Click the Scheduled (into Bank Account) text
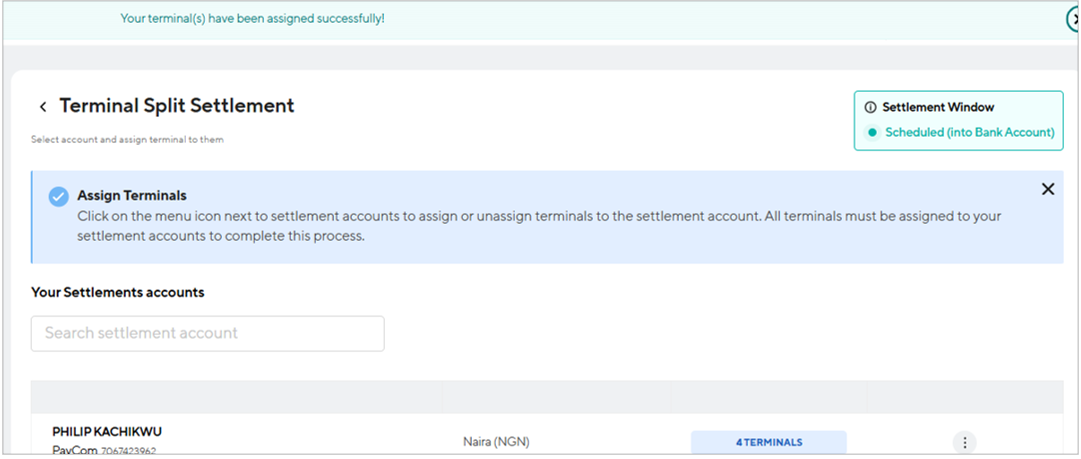This screenshot has height=459, width=1081. point(970,132)
